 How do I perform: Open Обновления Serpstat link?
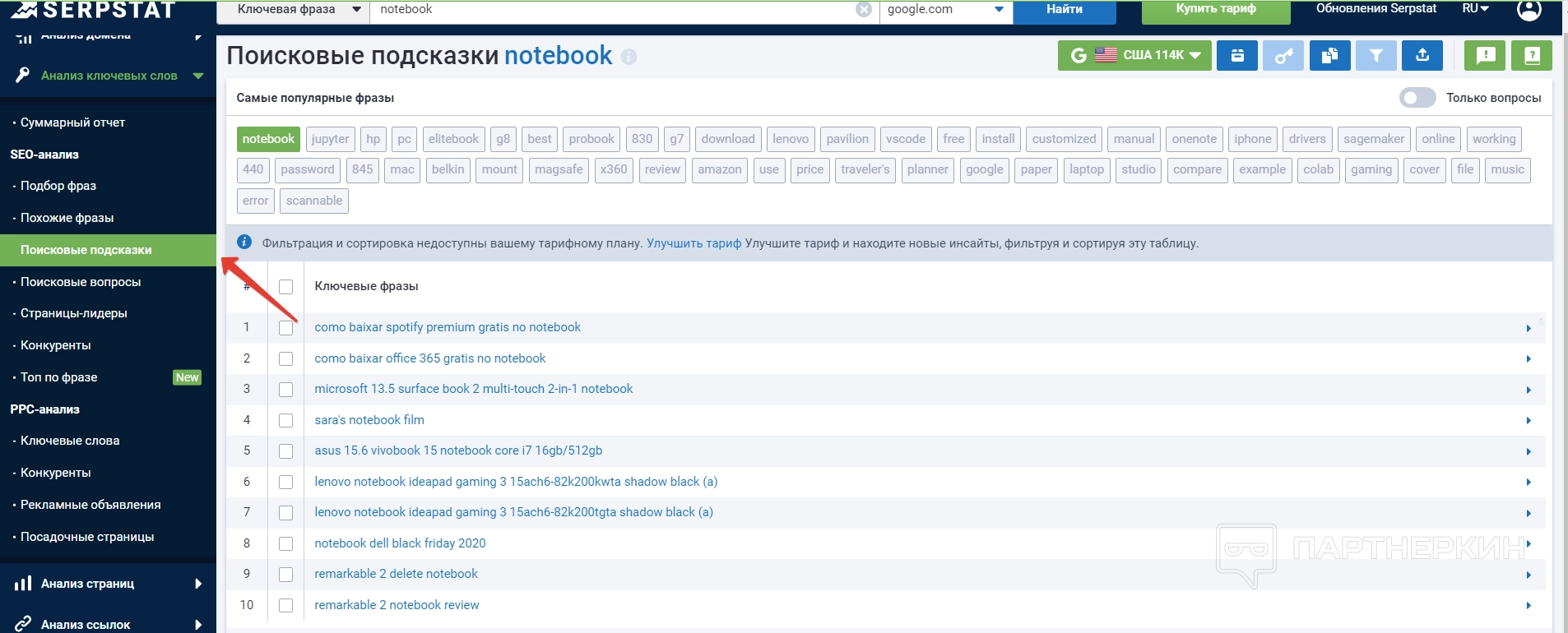[x=1376, y=9]
